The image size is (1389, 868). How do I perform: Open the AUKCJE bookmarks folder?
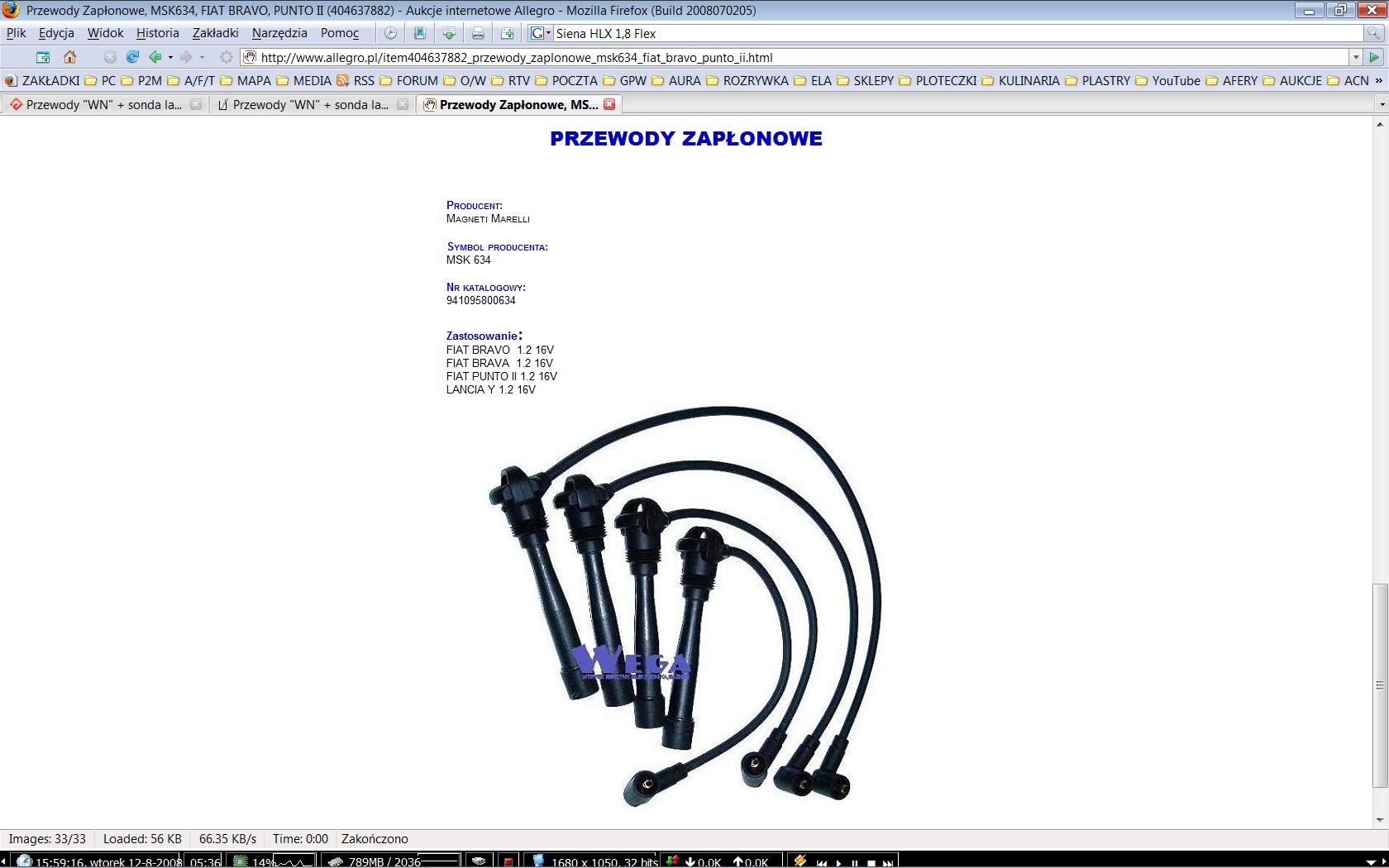[x=1291, y=80]
